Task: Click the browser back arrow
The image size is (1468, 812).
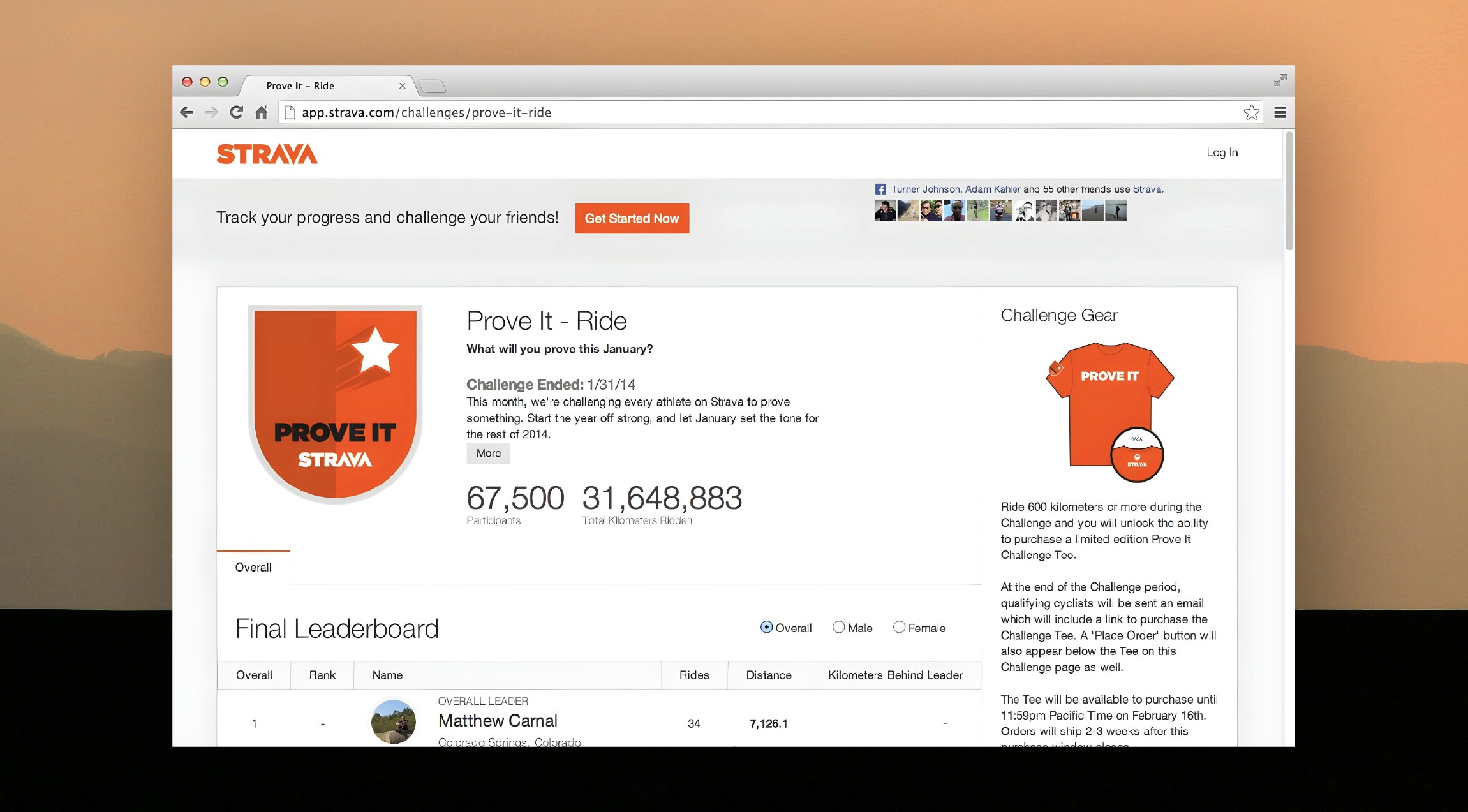Action: [x=186, y=113]
